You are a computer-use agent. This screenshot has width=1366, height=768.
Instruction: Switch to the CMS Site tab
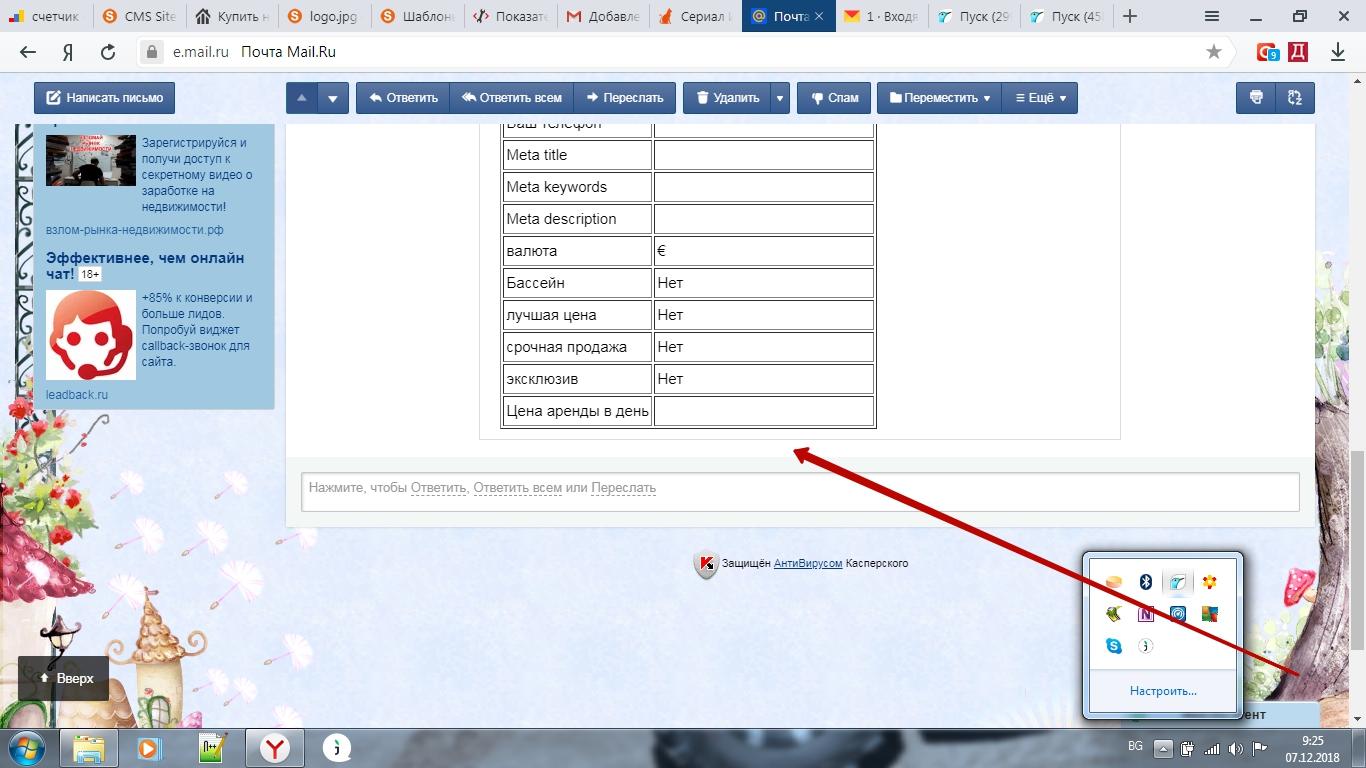139,16
